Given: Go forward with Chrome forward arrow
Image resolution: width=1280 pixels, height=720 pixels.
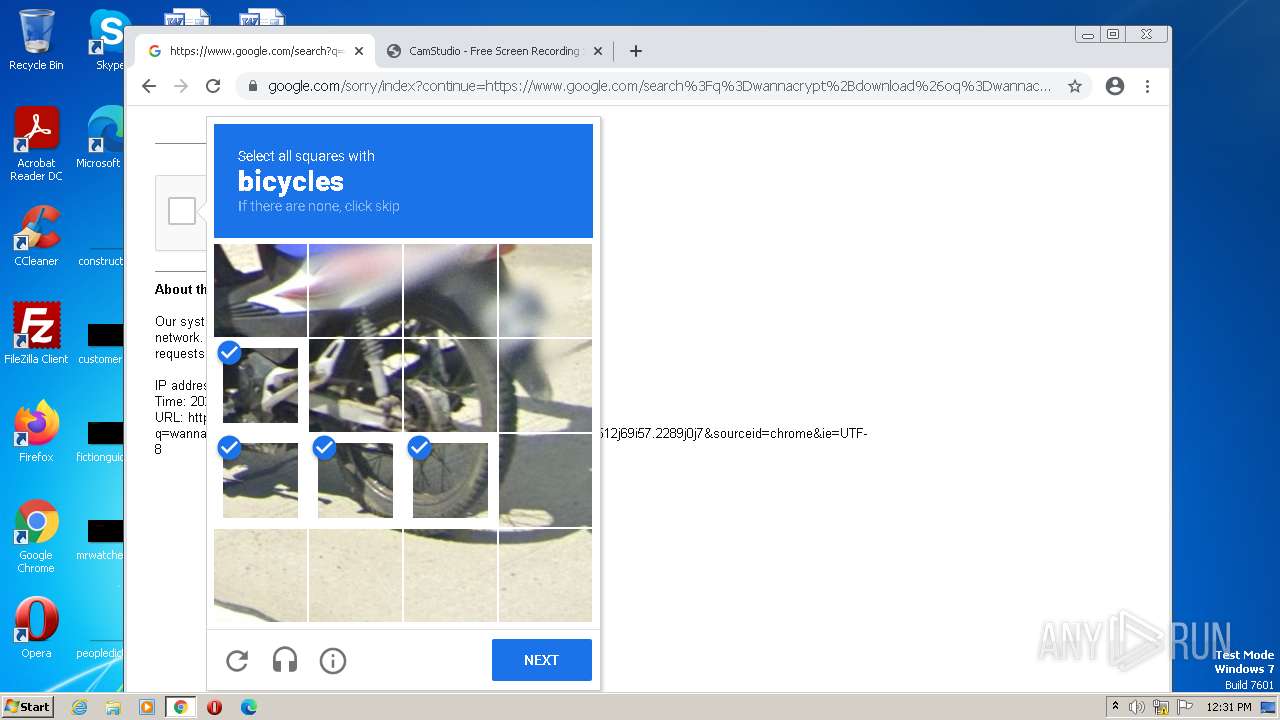Looking at the screenshot, I should coord(181,86).
